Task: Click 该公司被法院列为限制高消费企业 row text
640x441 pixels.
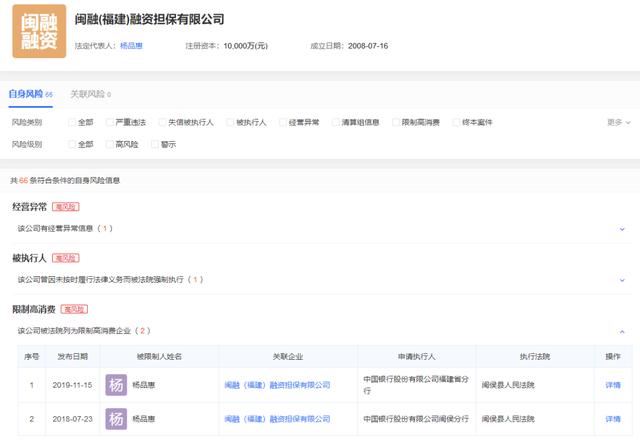Action: tap(84, 331)
